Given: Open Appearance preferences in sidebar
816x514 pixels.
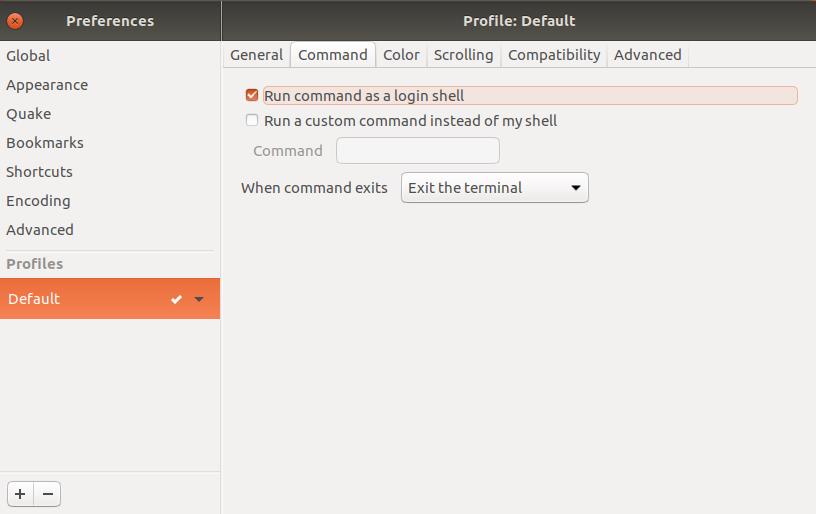Looking at the screenshot, I should pyautogui.click(x=110, y=85).
